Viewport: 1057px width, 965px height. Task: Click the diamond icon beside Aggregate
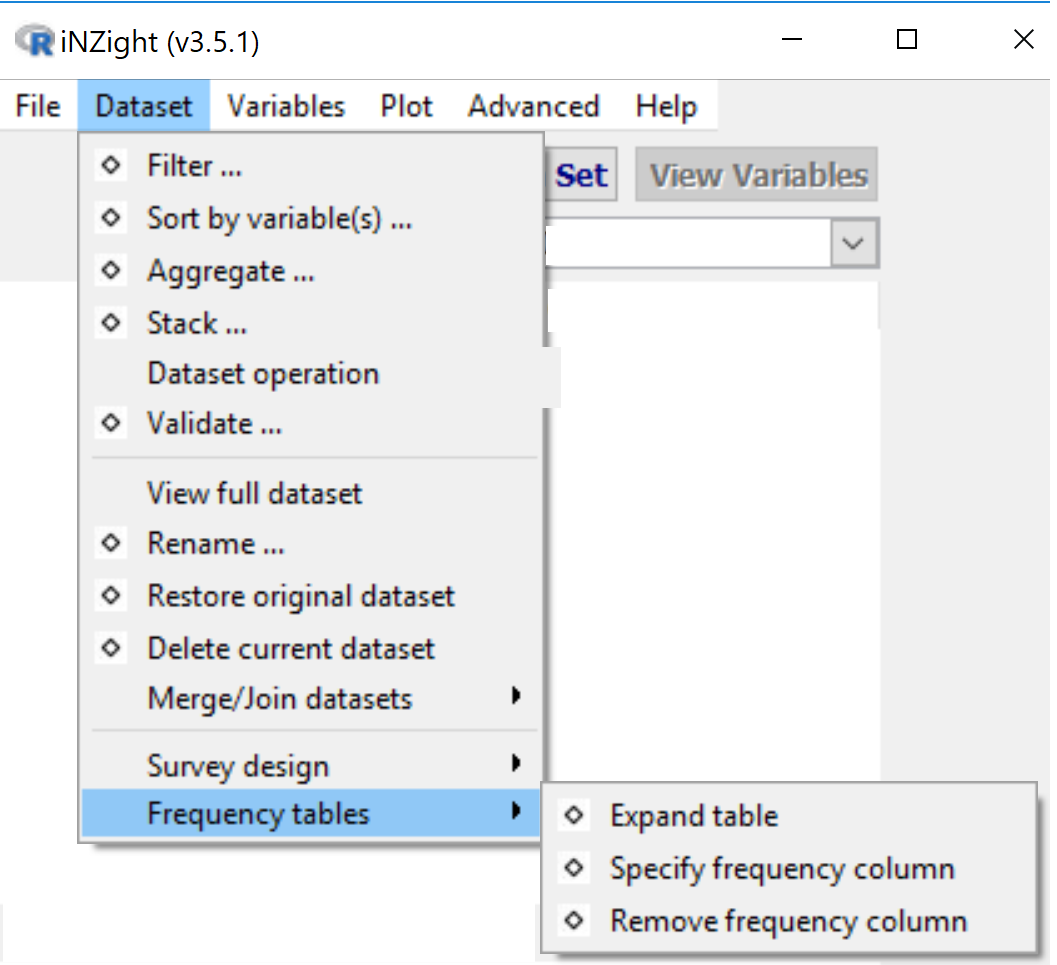click(110, 270)
